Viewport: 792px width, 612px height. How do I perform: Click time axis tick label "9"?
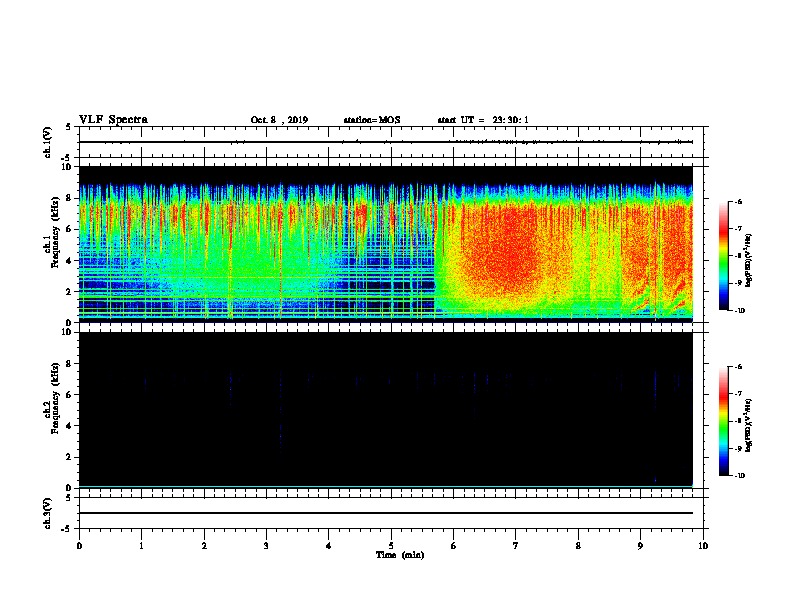tap(640, 546)
